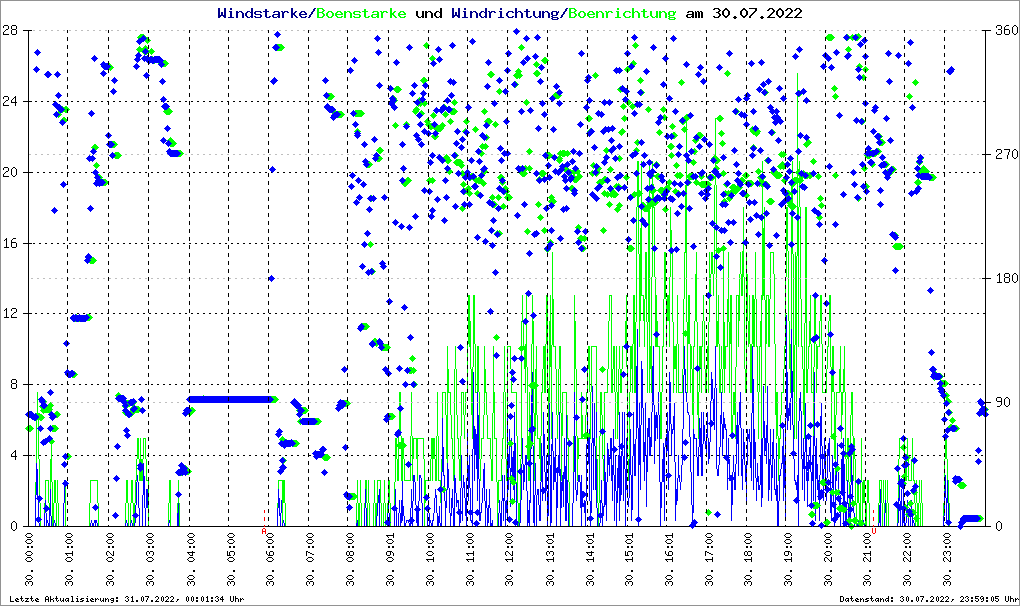This screenshot has height=606, width=1020.
Task: Click the flat blue line between 04:00 and 06:00
Action: pos(229,399)
